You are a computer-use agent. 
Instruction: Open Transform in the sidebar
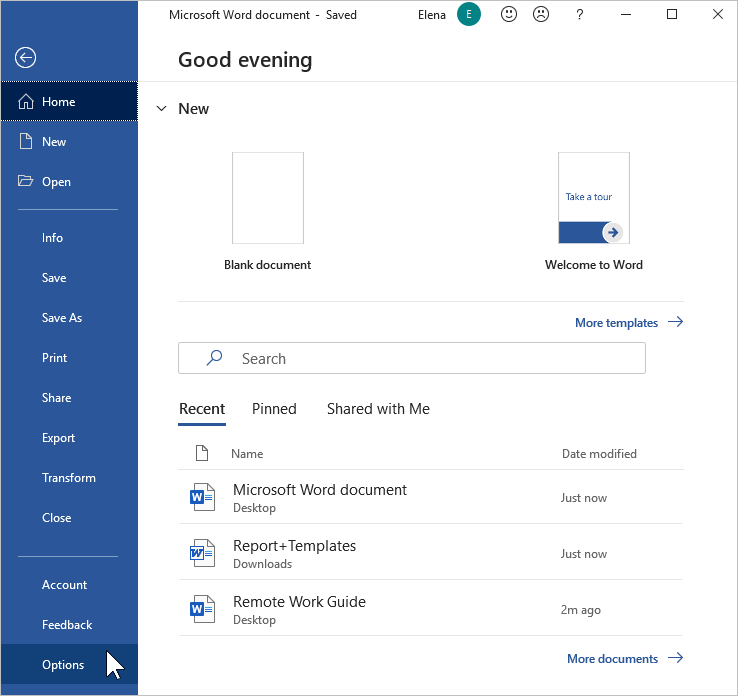[69, 478]
